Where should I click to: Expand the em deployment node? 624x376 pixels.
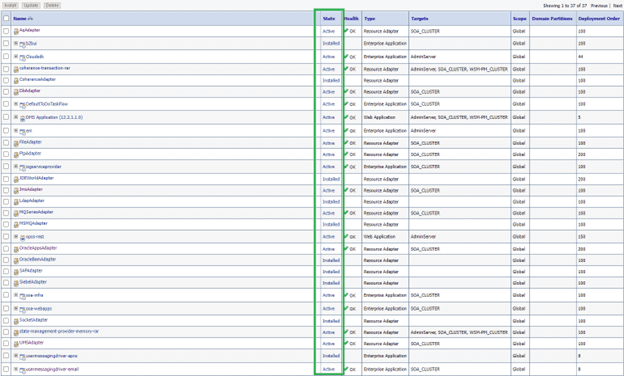[x=16, y=131]
